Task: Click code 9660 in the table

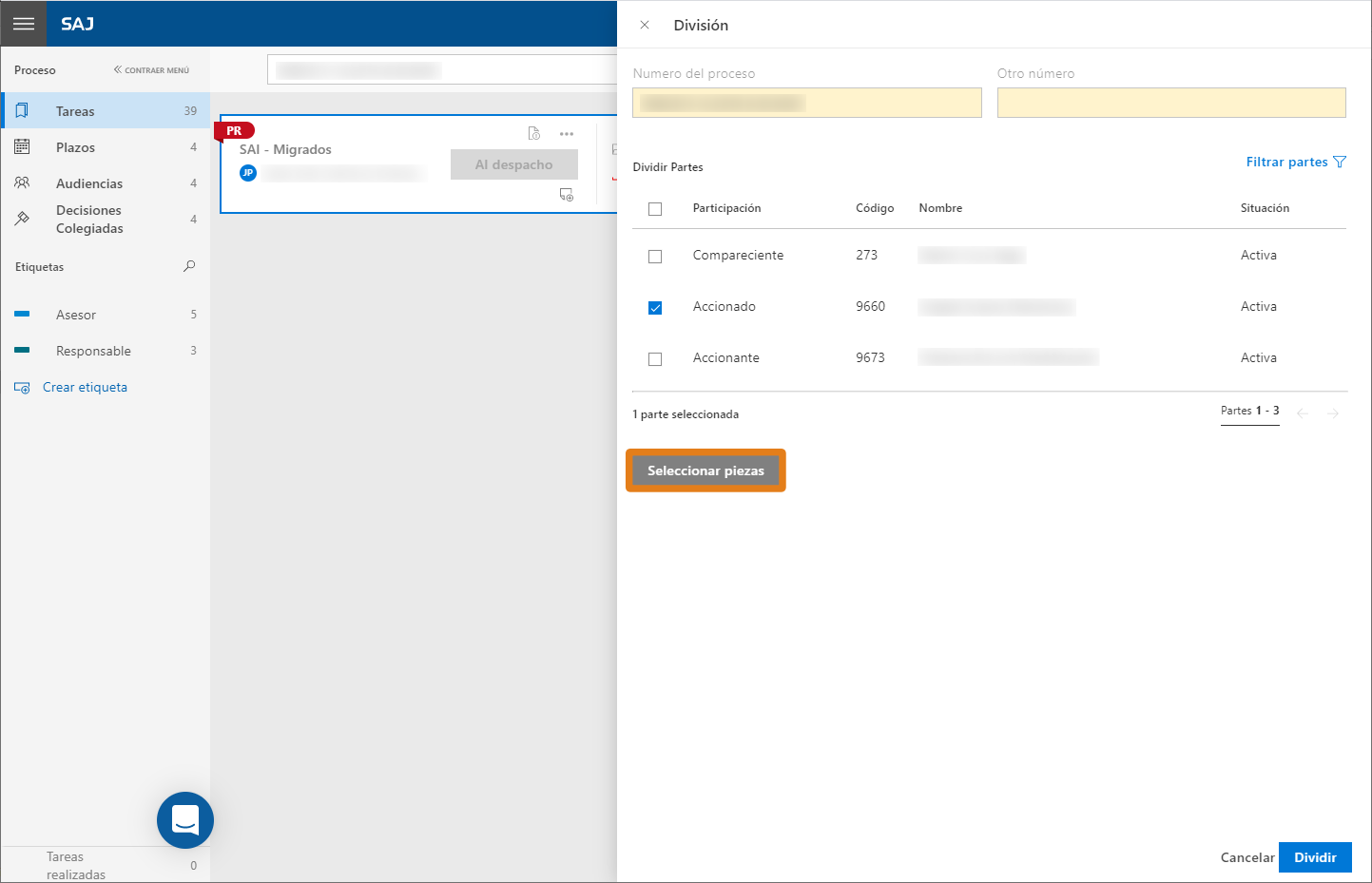Action: pos(870,306)
